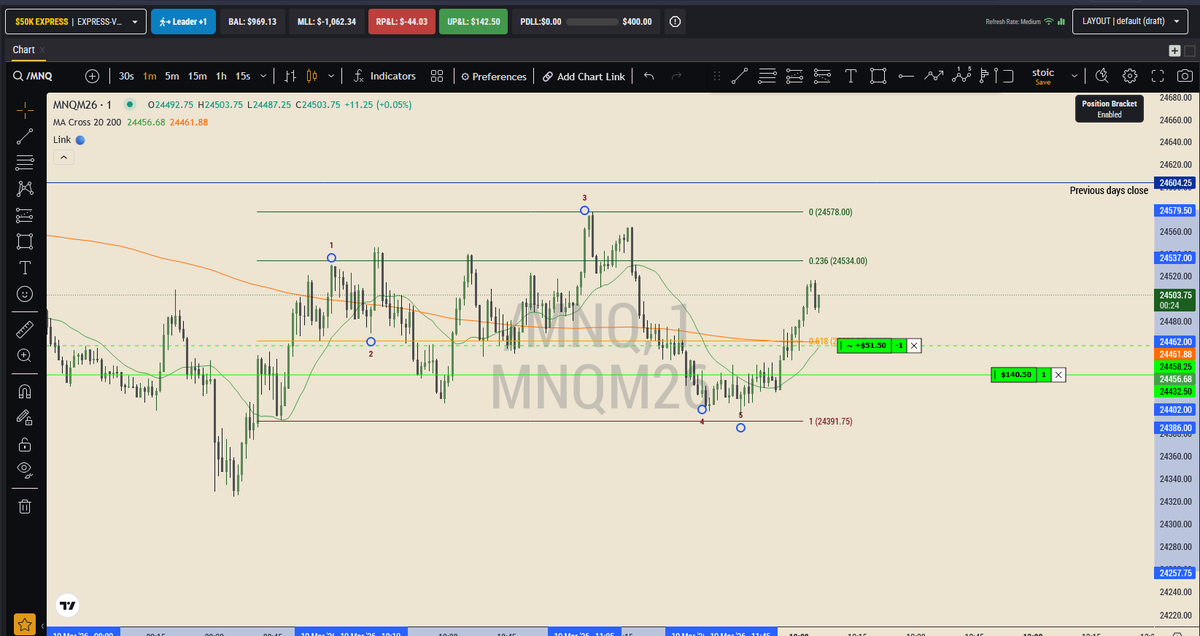Cancel the +$51.50 order with X
This screenshot has height=636, width=1200.
(x=914, y=345)
